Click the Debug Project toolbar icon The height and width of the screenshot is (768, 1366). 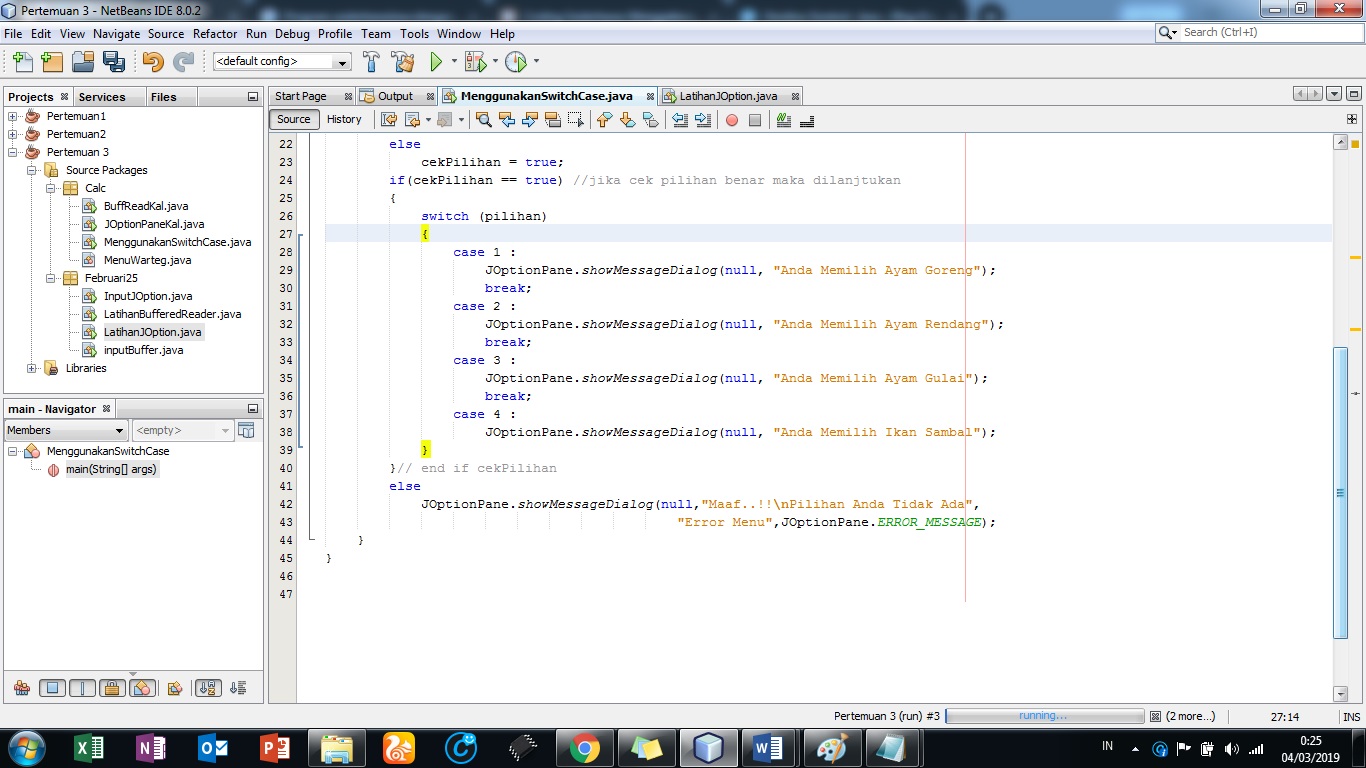(x=474, y=62)
